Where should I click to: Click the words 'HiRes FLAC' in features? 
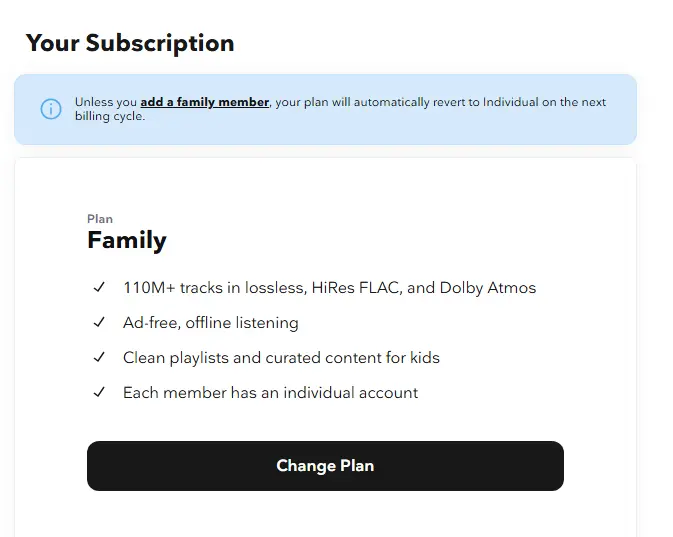355,288
